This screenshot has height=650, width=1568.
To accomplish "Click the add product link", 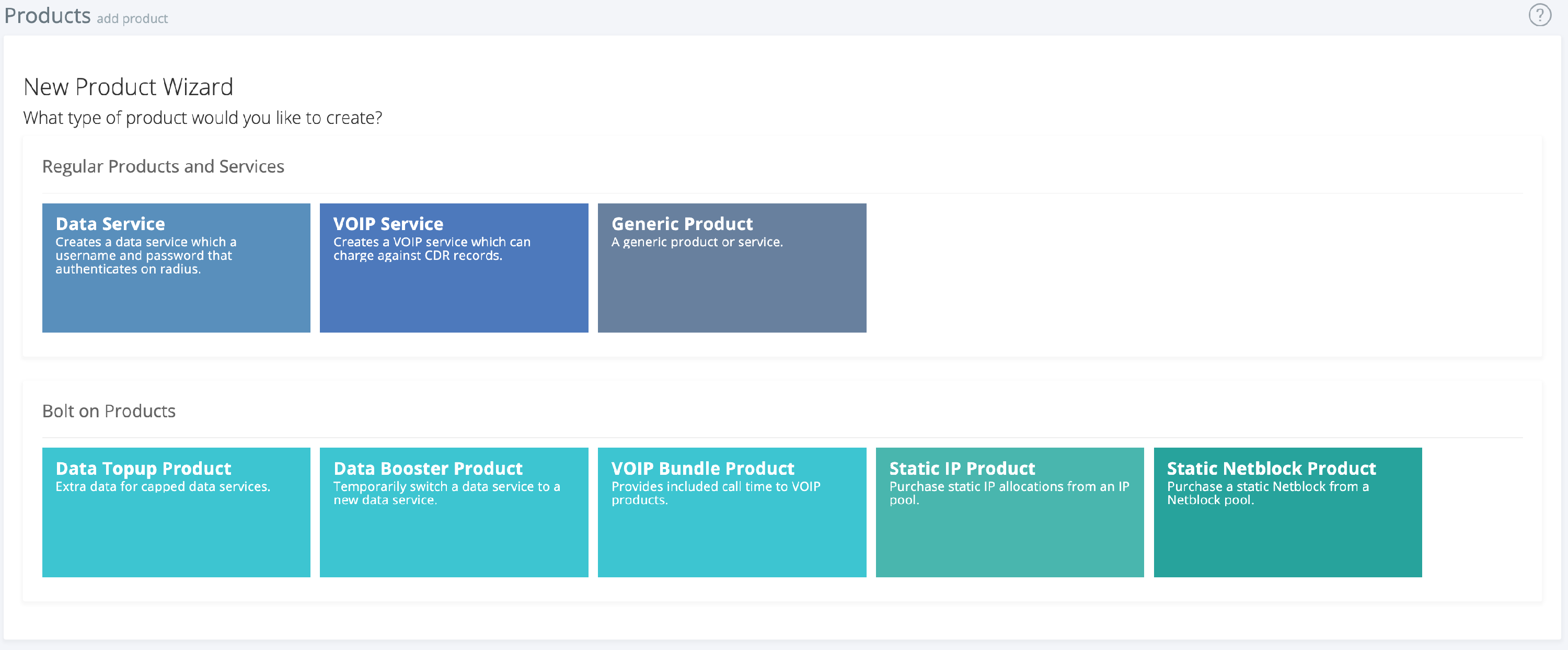I will point(132,18).
